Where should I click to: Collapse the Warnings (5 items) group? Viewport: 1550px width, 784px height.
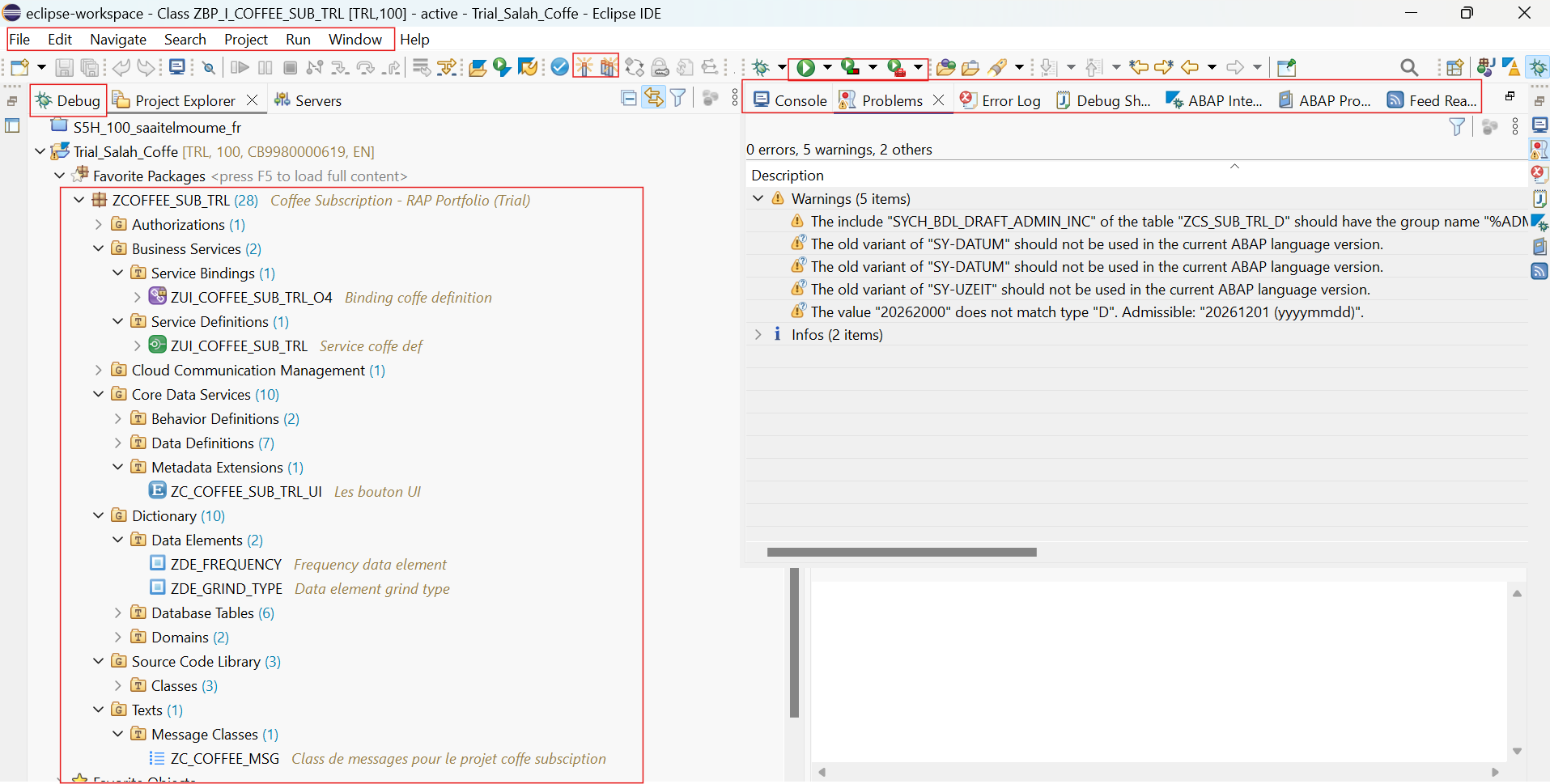[x=758, y=199]
